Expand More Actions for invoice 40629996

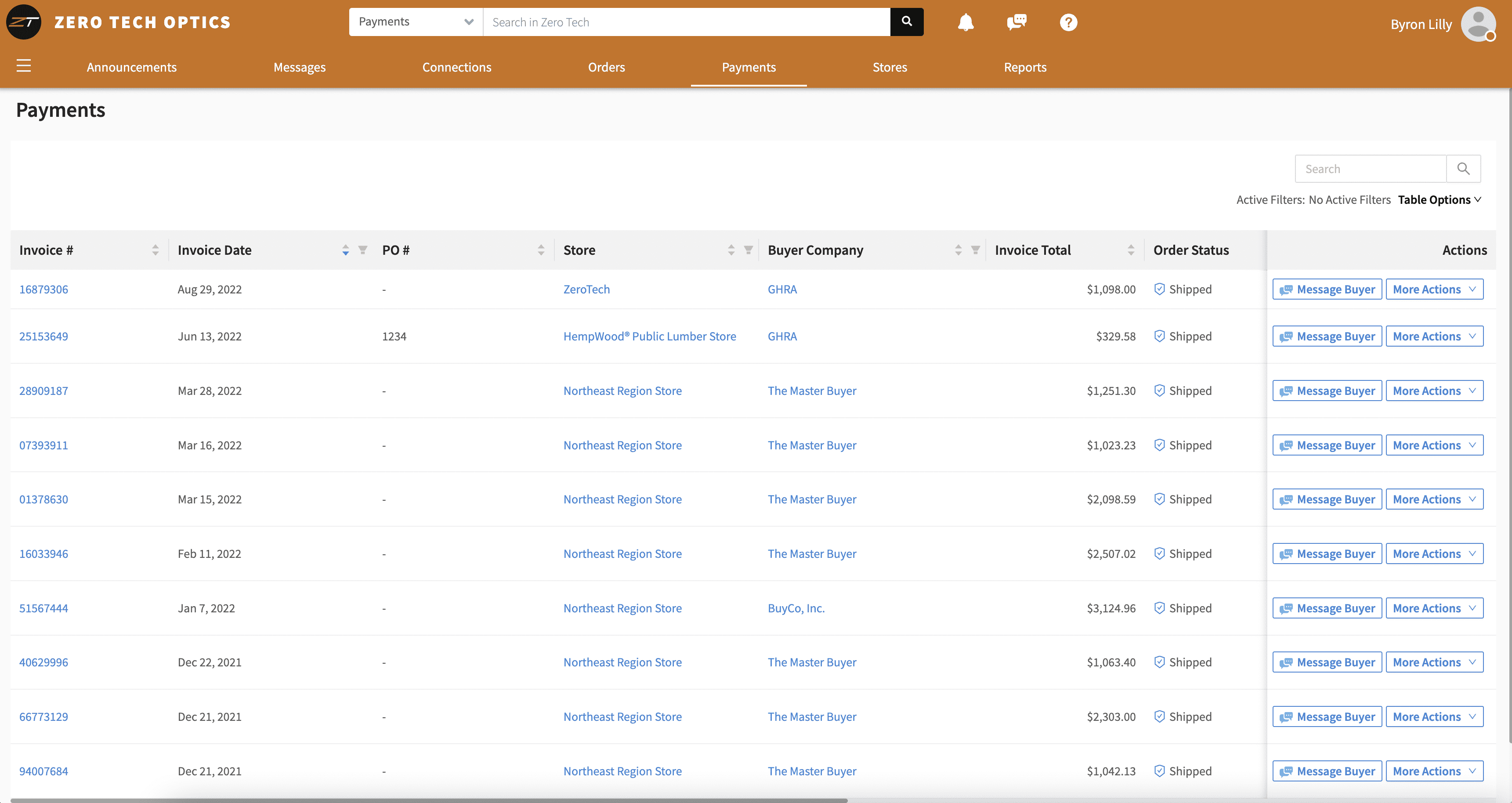click(1434, 663)
